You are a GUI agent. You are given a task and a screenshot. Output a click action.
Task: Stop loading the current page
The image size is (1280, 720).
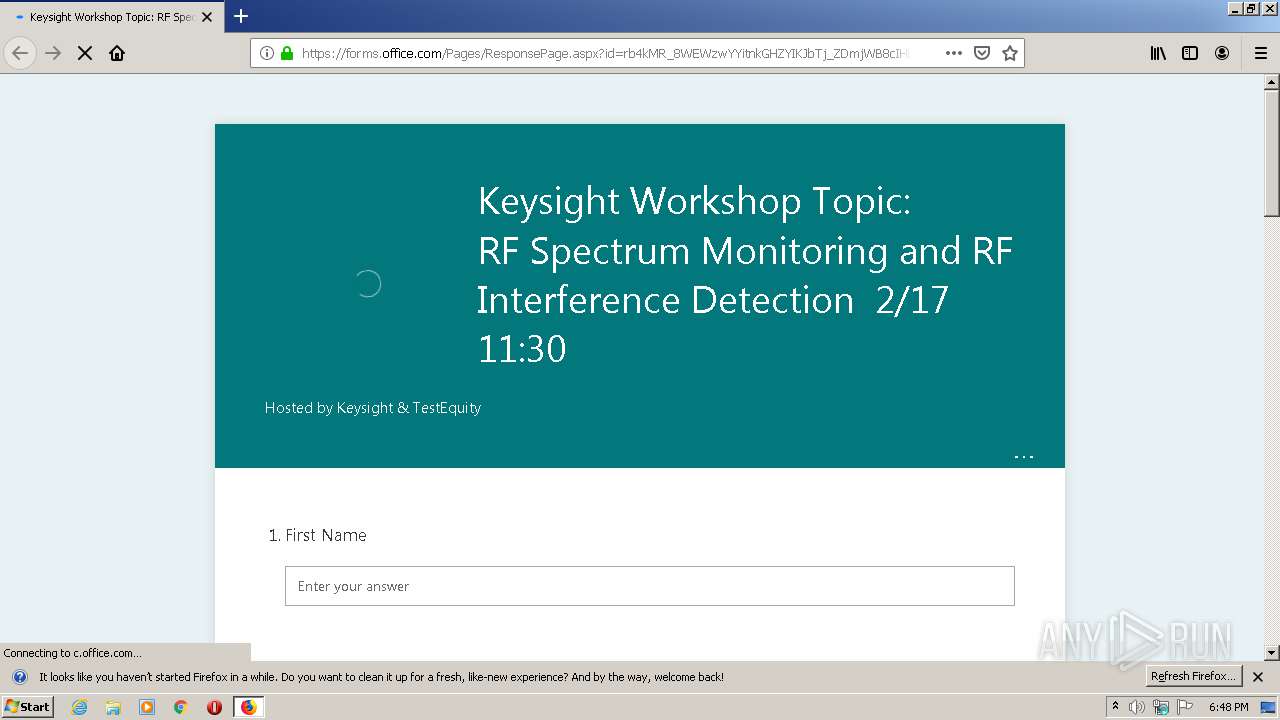85,53
